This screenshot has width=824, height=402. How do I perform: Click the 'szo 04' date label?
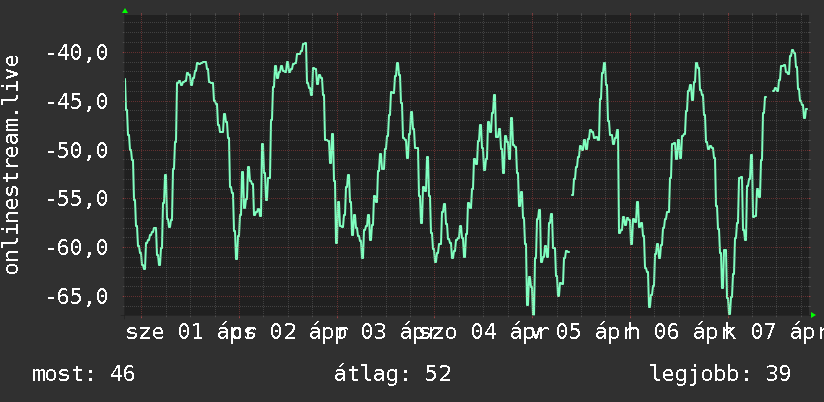click(x=458, y=333)
